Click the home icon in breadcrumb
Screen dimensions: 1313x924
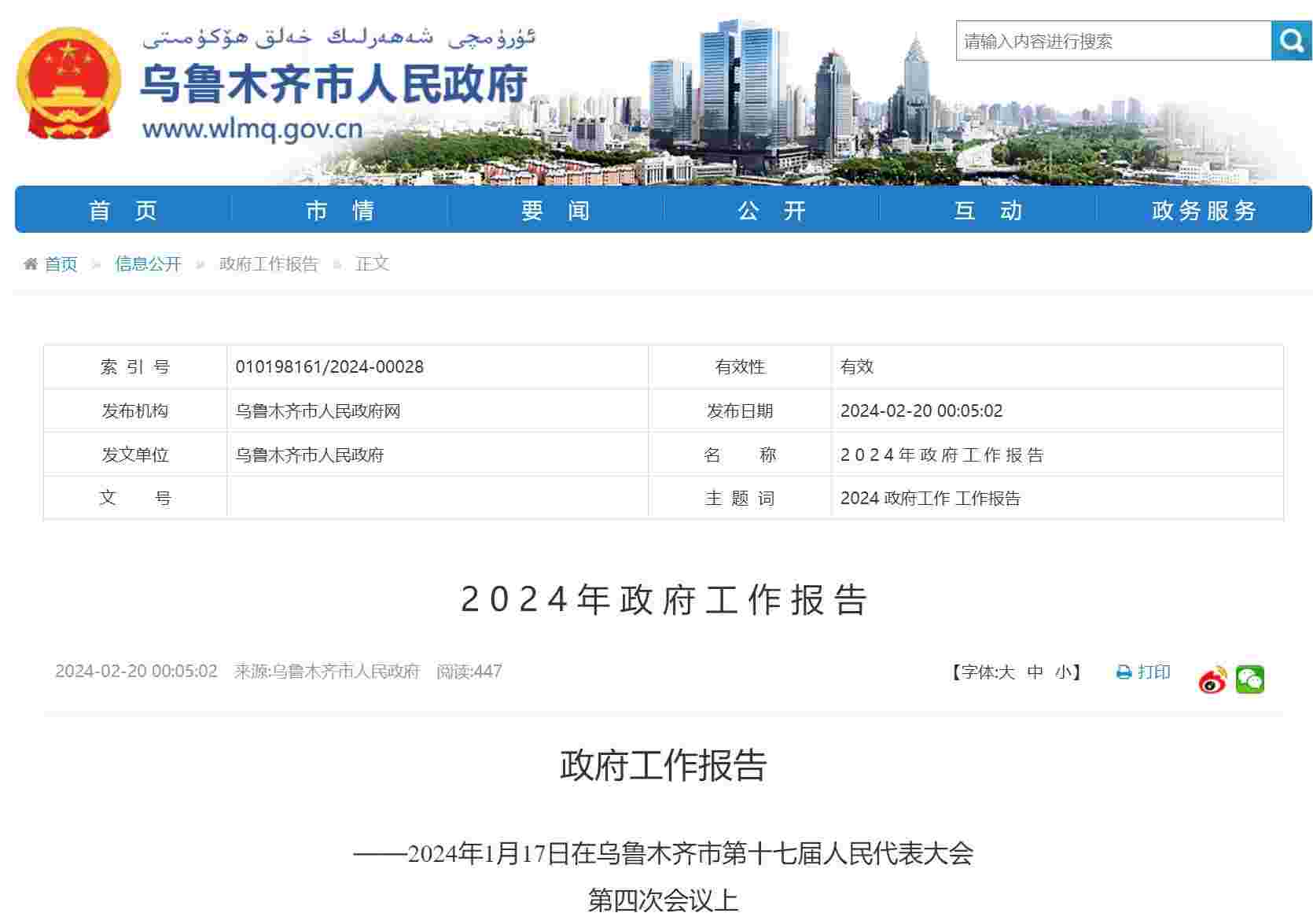[31, 264]
